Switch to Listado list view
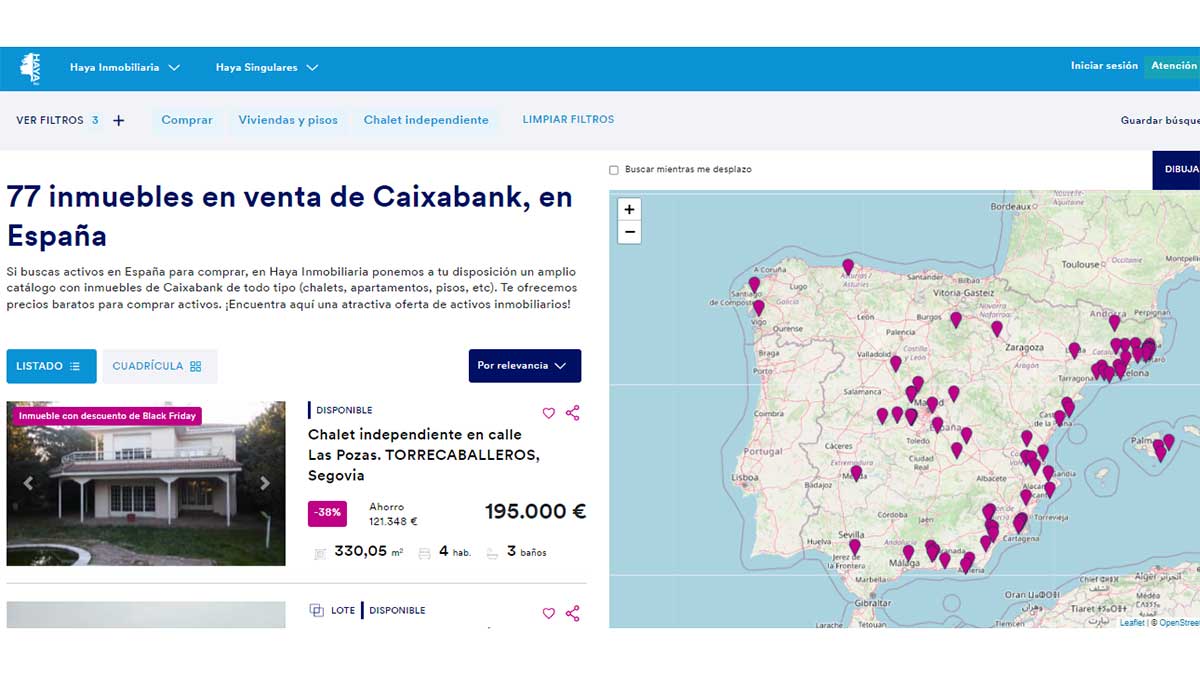Viewport: 1200px width, 675px height. point(51,366)
